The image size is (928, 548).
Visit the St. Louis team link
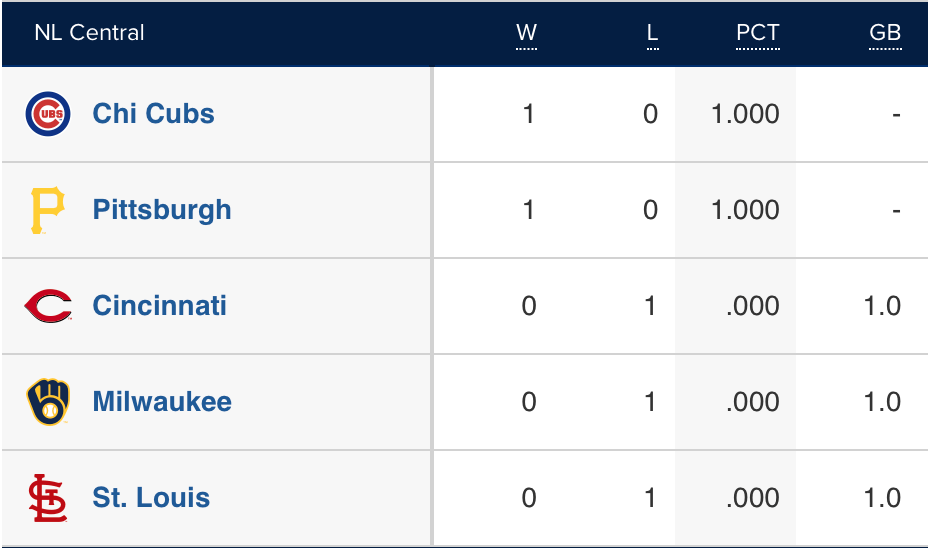coord(151,498)
